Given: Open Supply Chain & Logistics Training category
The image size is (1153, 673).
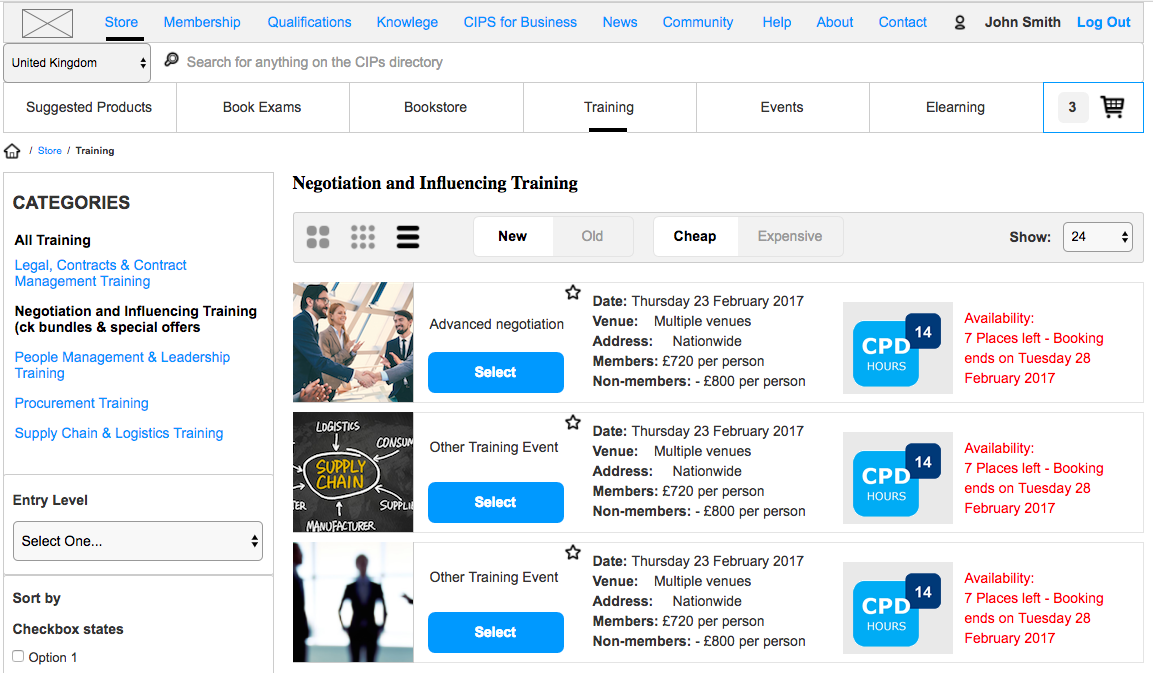Looking at the screenshot, I should pyautogui.click(x=118, y=433).
